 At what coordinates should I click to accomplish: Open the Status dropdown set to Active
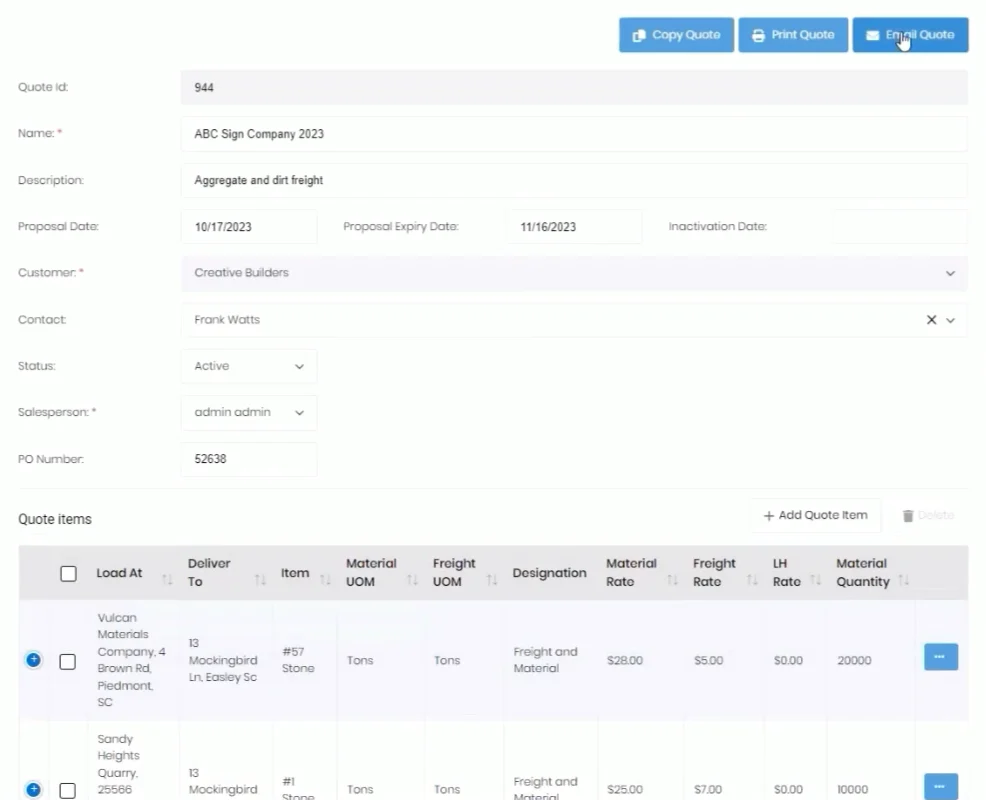249,366
